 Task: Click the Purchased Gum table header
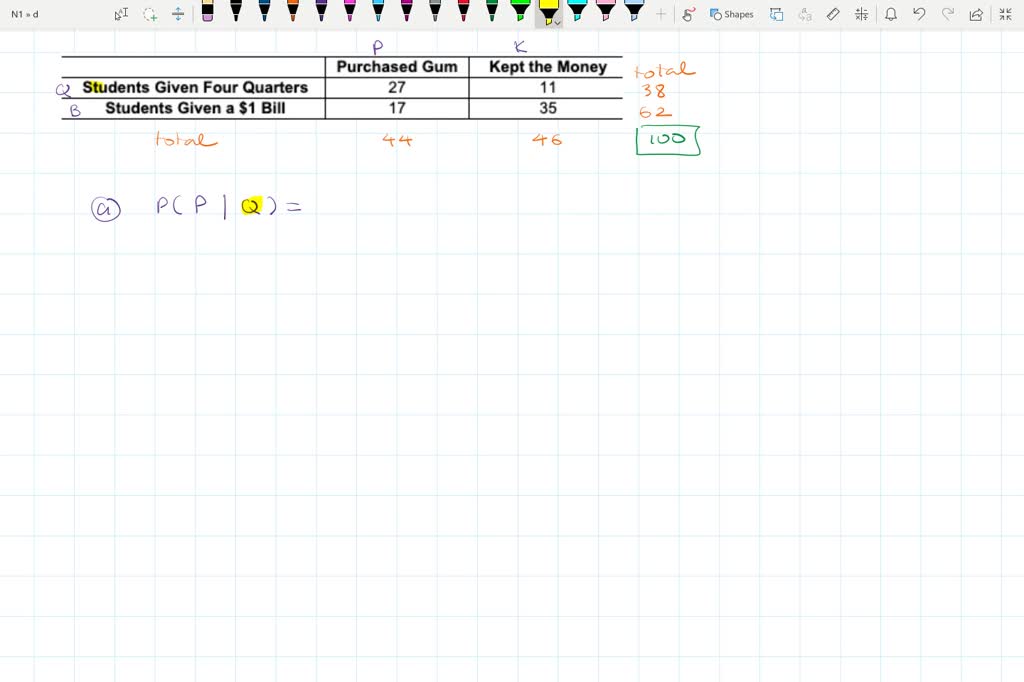pos(397,67)
